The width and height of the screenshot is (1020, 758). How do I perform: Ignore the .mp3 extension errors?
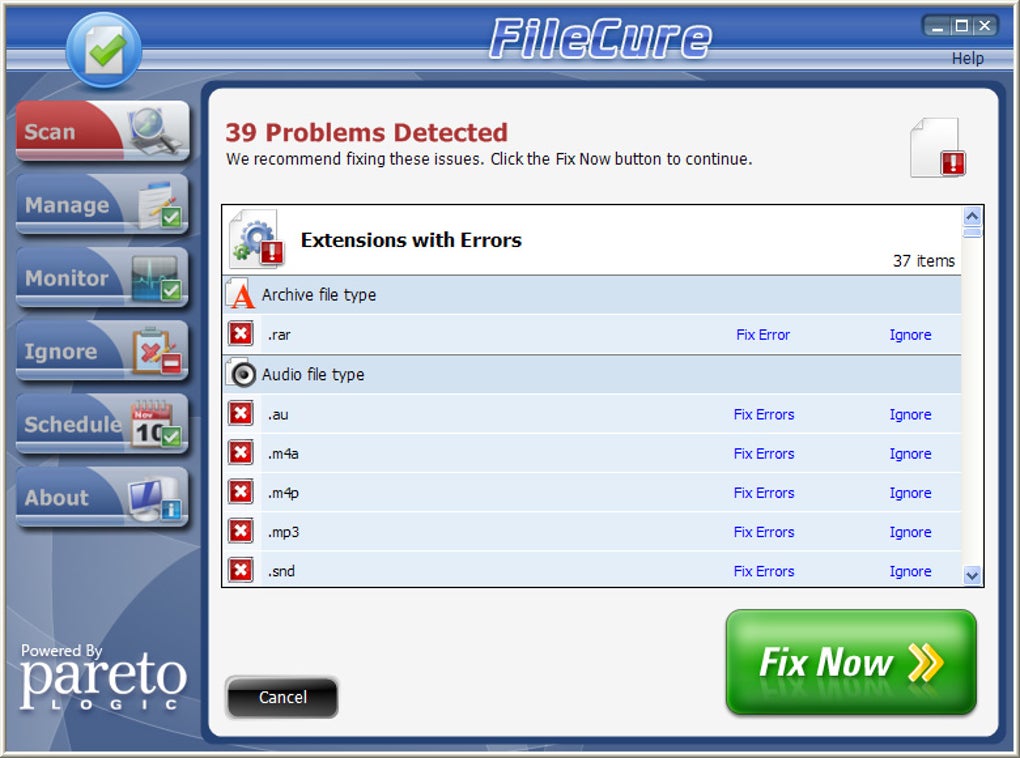tap(910, 532)
